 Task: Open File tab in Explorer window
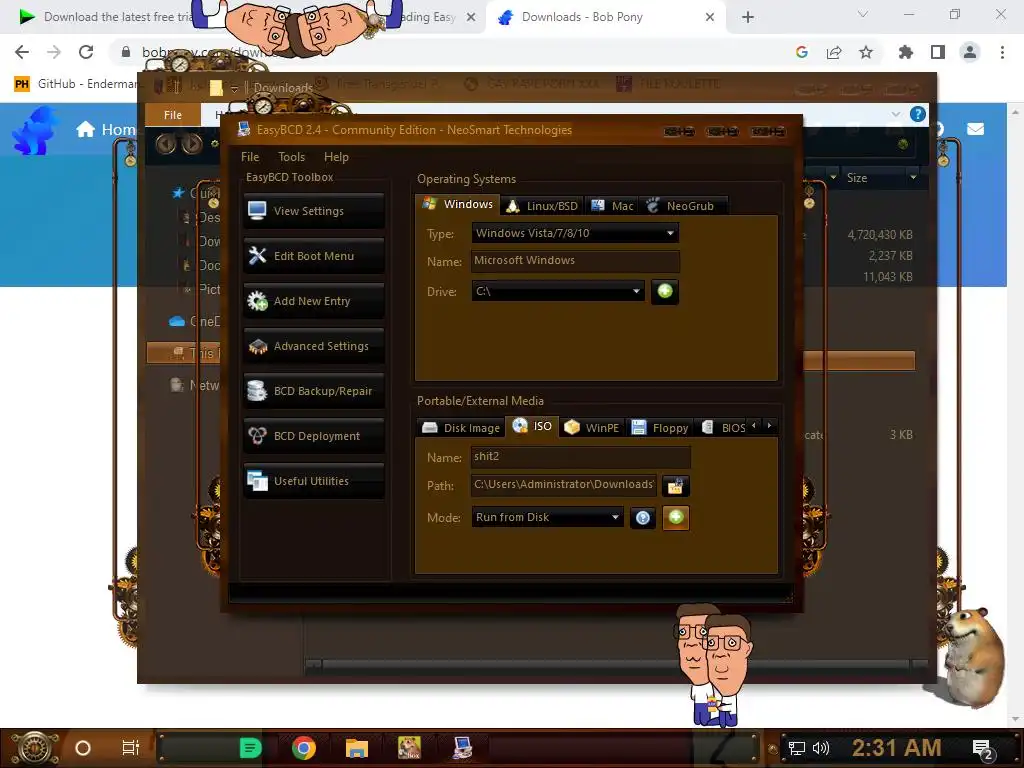[x=172, y=115]
